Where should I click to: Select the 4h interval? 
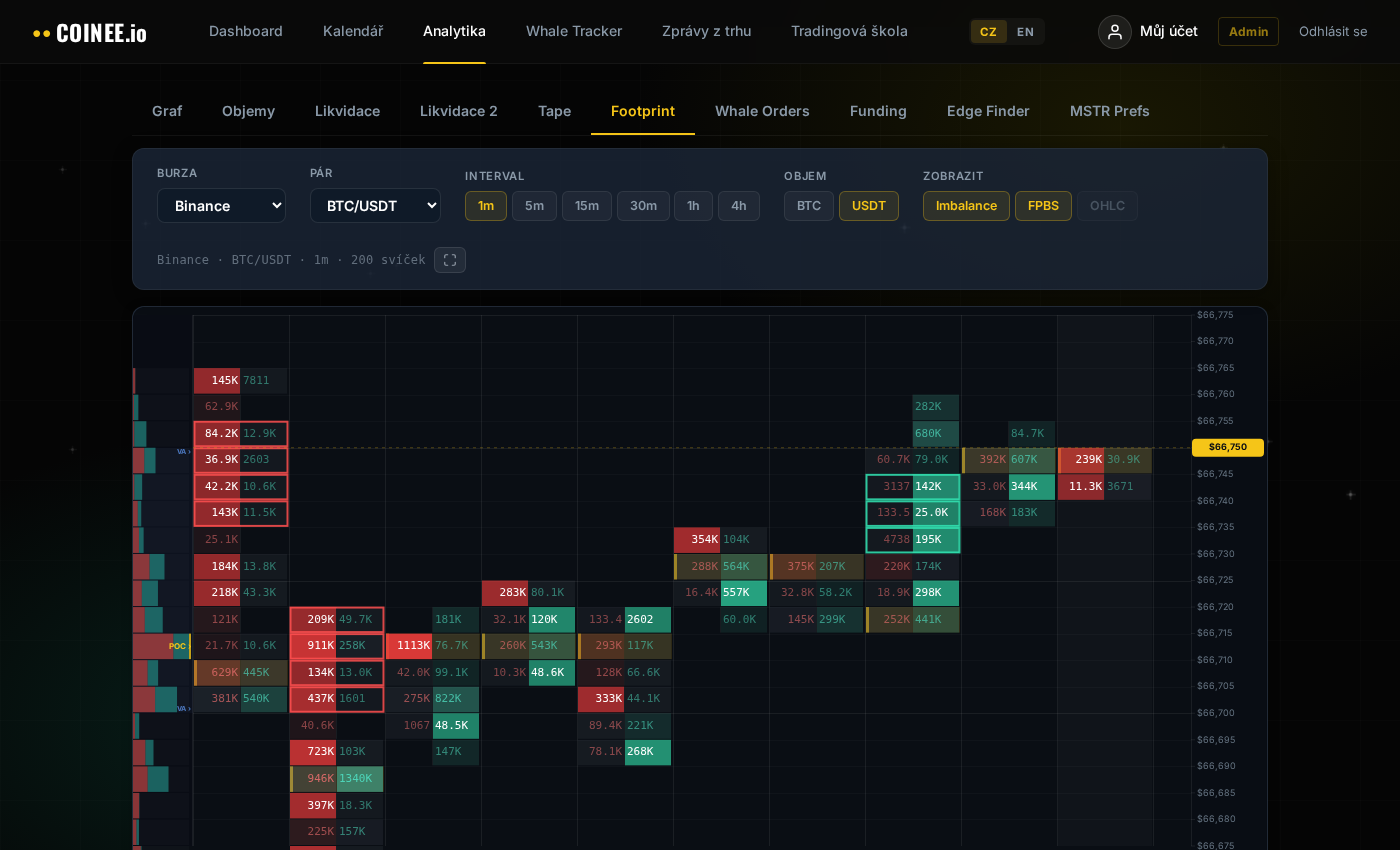point(739,205)
